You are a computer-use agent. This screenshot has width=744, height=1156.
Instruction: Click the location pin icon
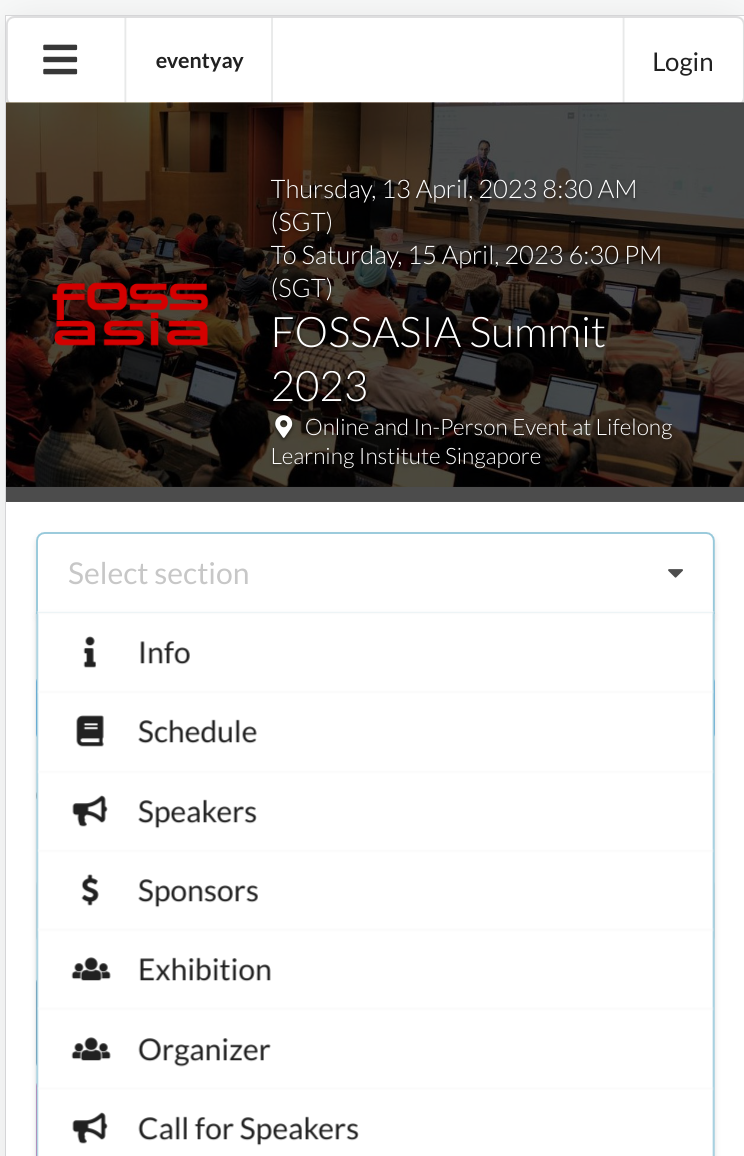[x=282, y=426]
